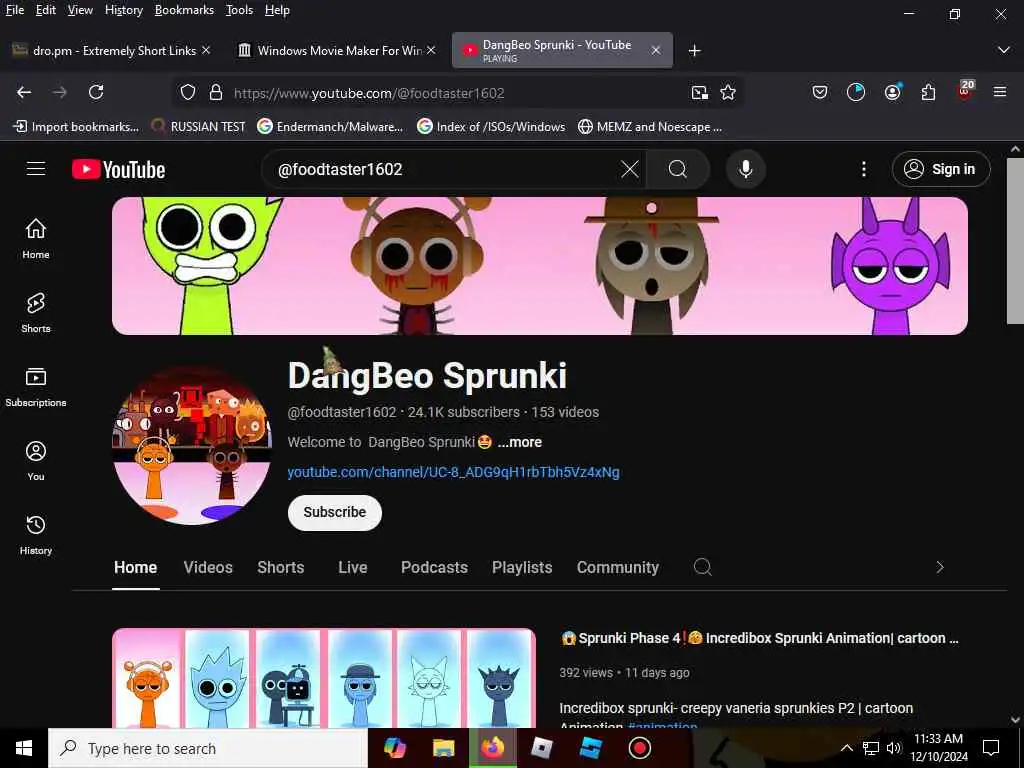Save page to Pocket
Viewport: 1024px width, 768px height.
point(820,93)
